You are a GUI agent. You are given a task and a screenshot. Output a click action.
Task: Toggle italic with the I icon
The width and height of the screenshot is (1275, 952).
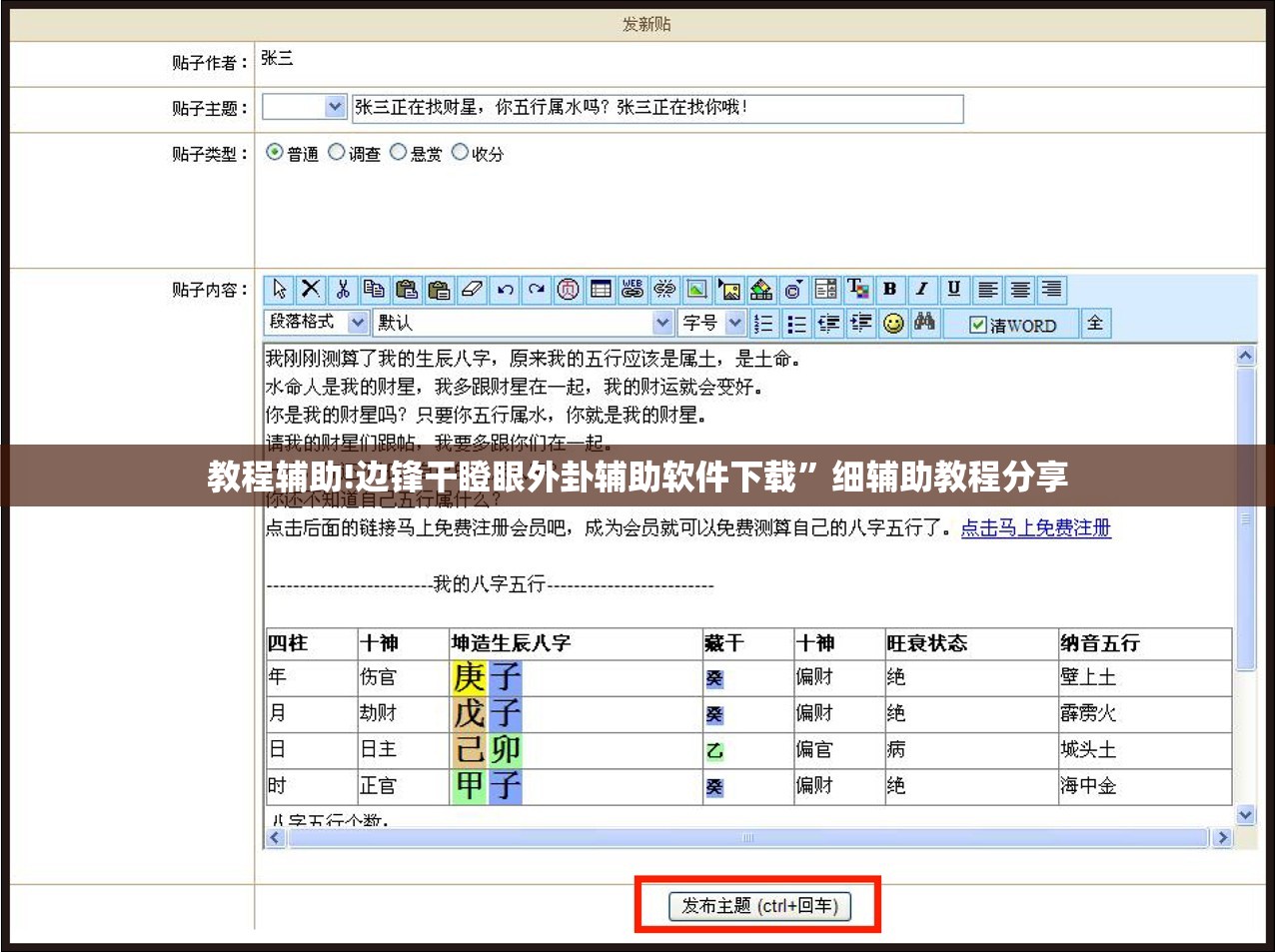pyautogui.click(x=921, y=290)
